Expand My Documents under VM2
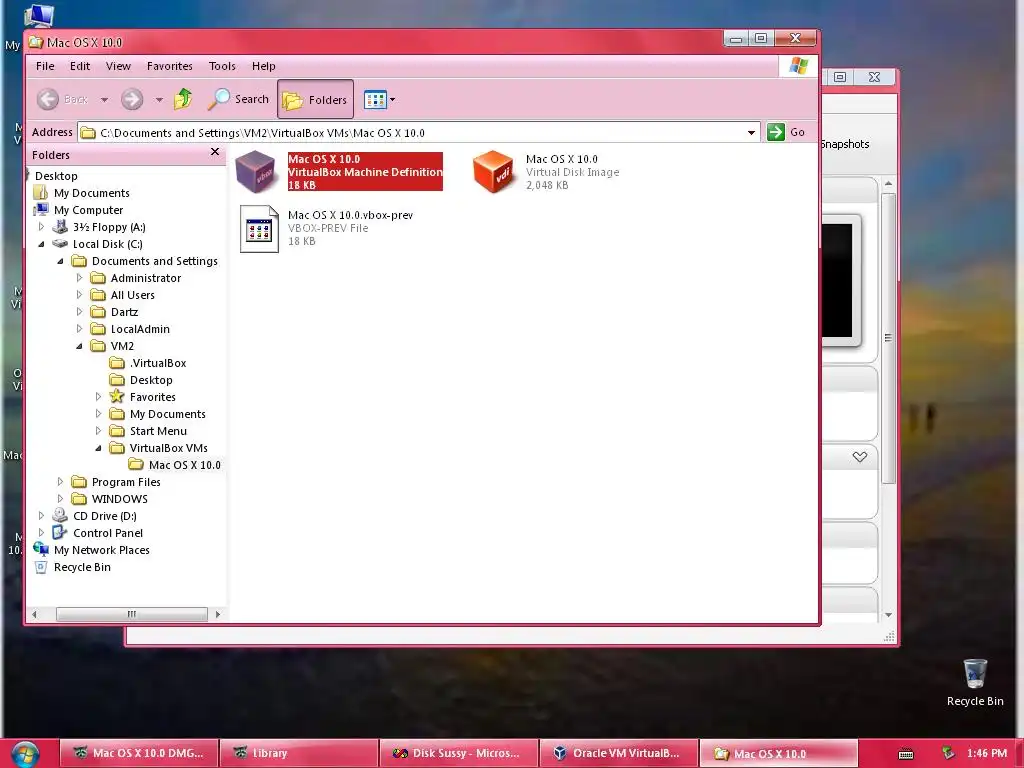The width and height of the screenshot is (1024, 768). [x=98, y=413]
